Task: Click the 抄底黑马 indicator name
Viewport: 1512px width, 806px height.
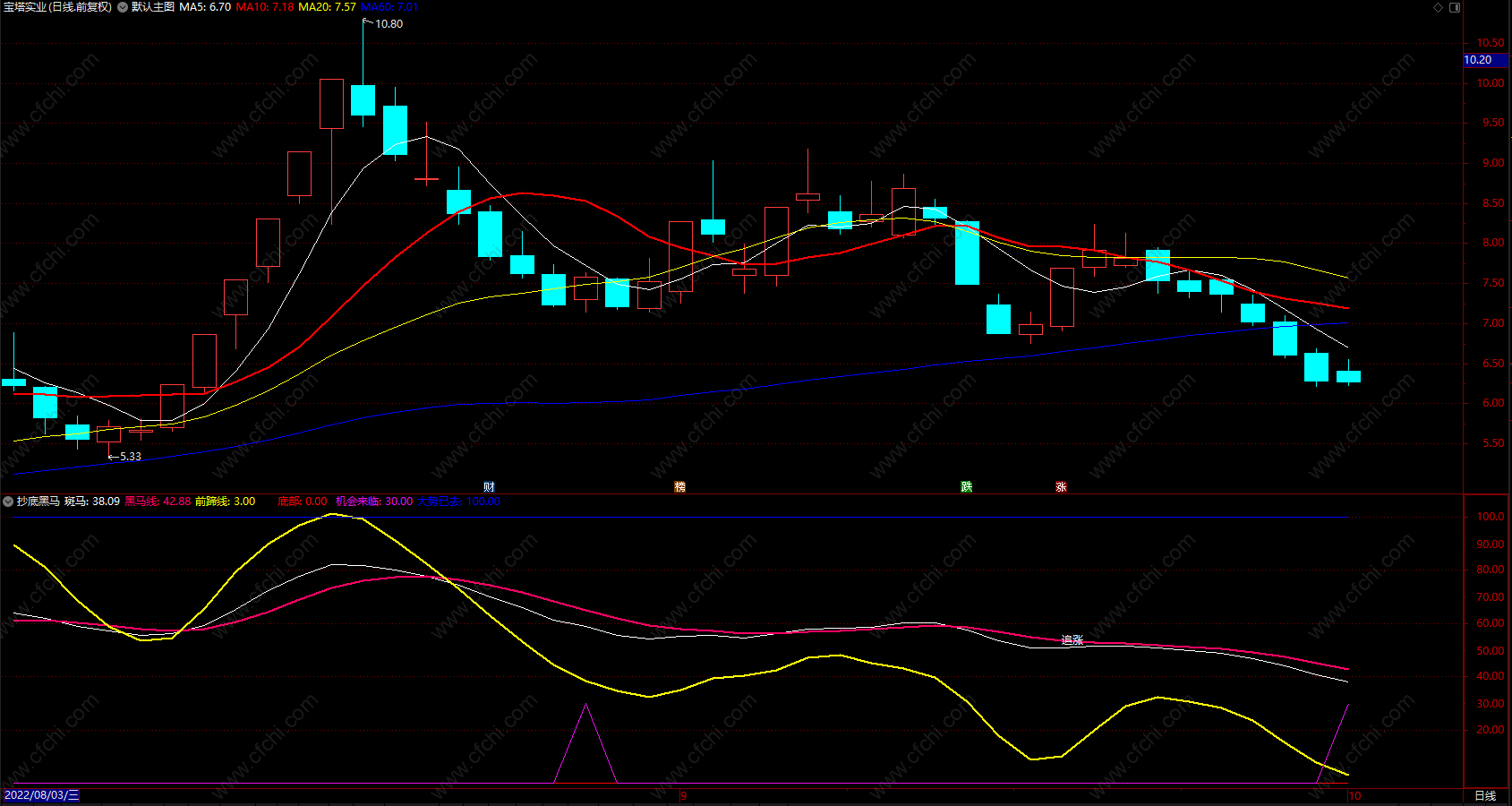Action: 38,502
